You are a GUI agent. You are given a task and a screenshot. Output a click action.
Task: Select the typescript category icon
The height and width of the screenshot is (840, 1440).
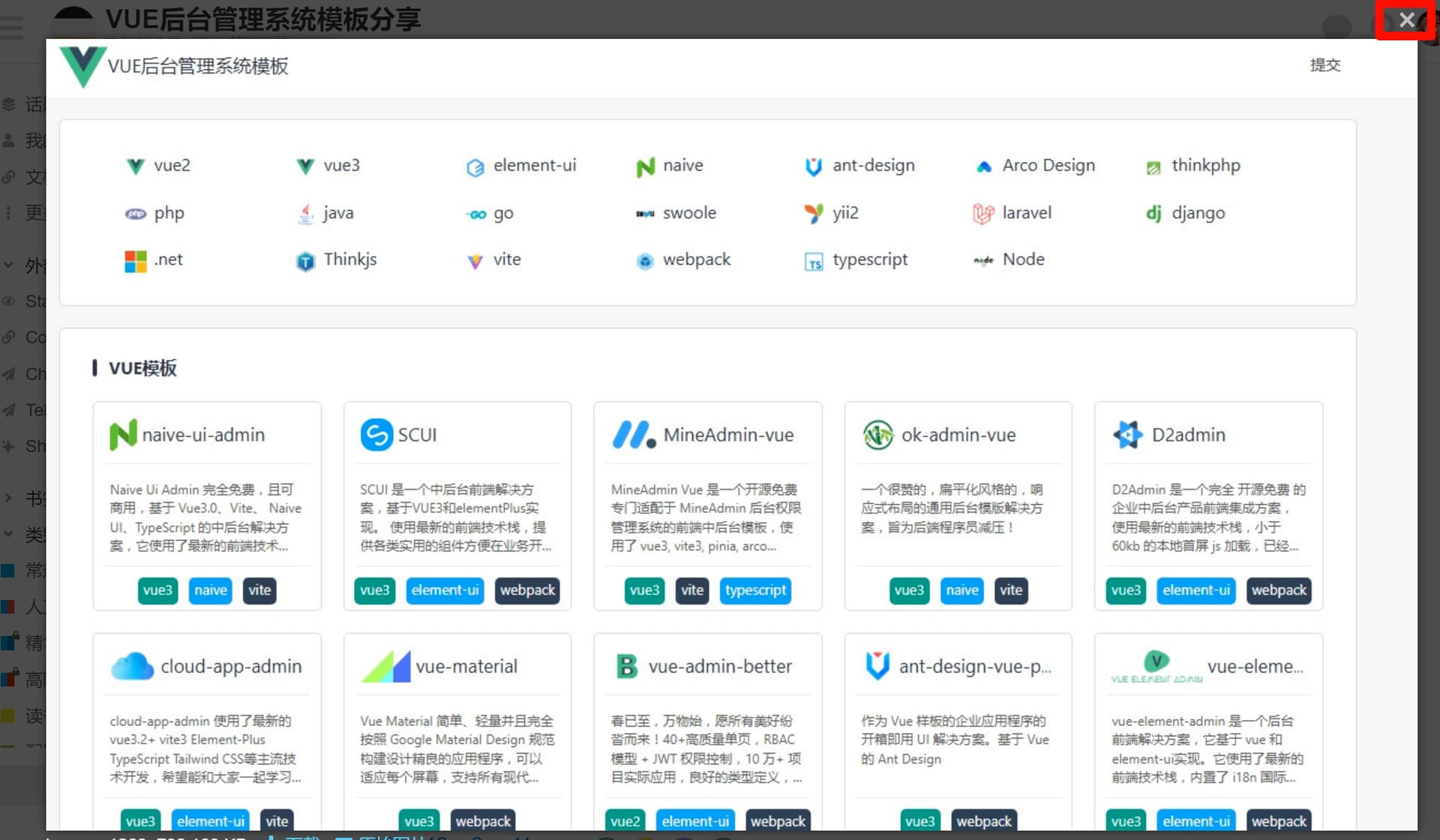(814, 261)
